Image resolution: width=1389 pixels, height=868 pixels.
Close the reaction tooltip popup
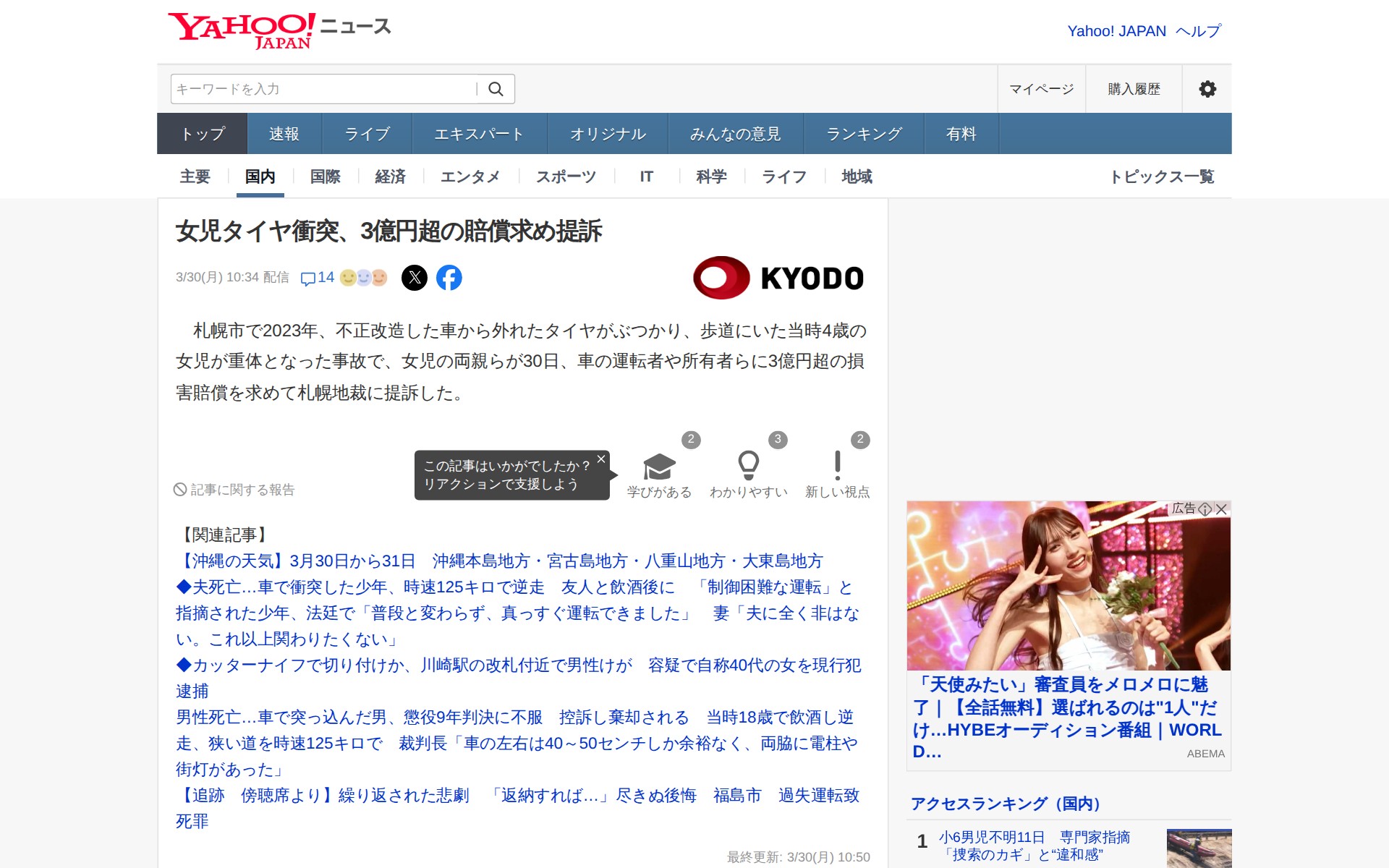pos(600,459)
